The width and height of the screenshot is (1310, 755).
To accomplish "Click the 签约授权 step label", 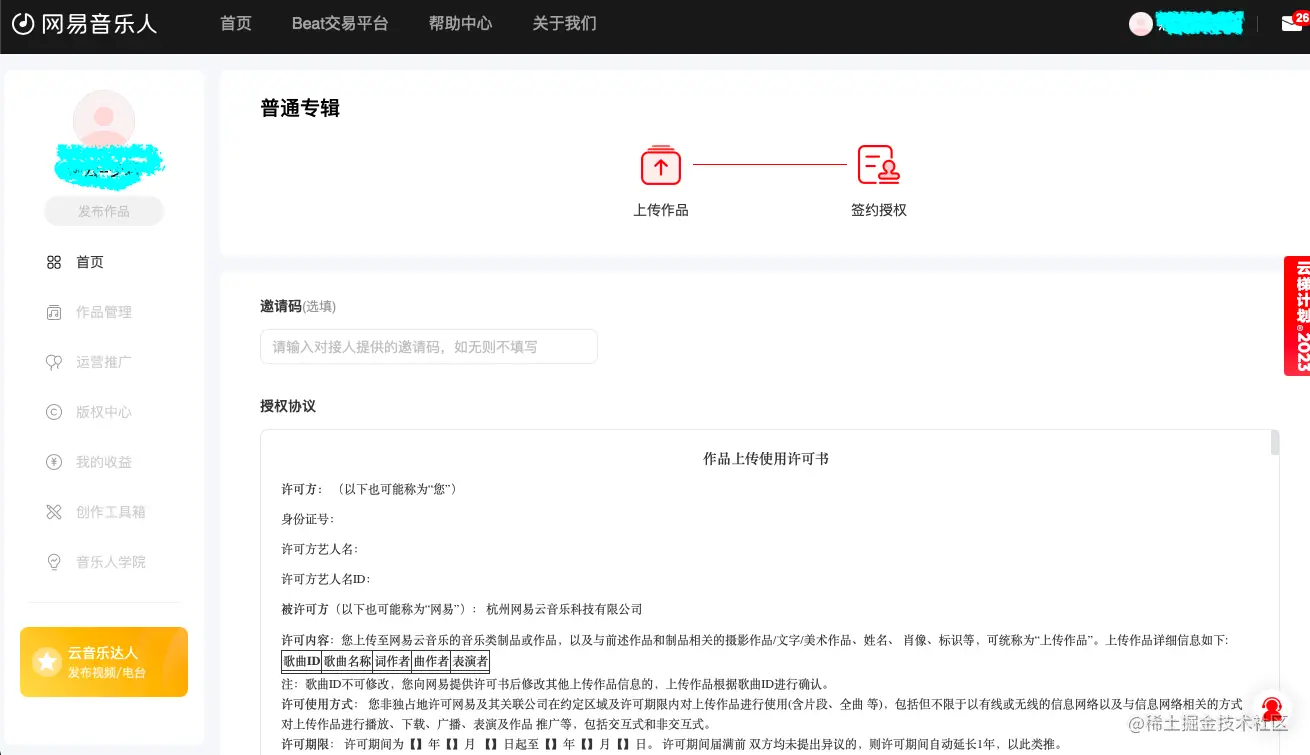I will (879, 210).
